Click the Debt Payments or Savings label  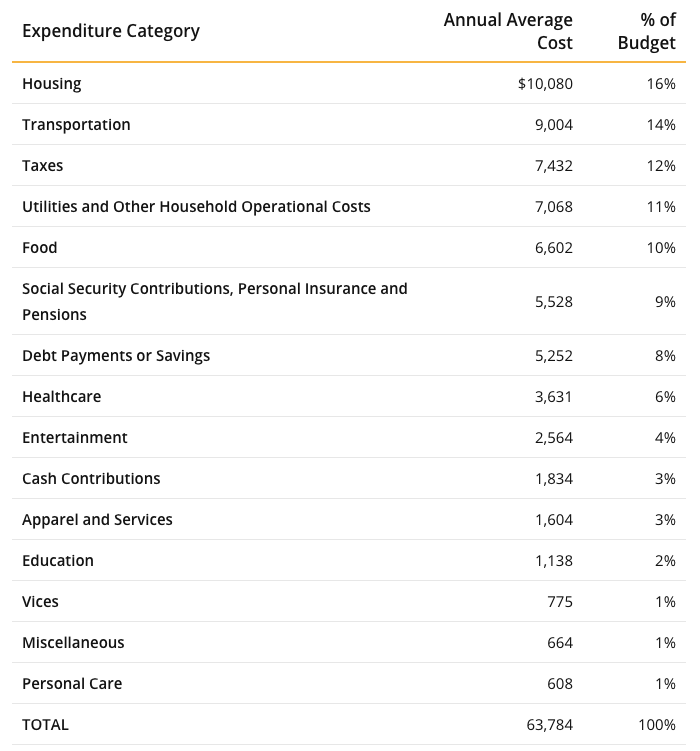116,356
